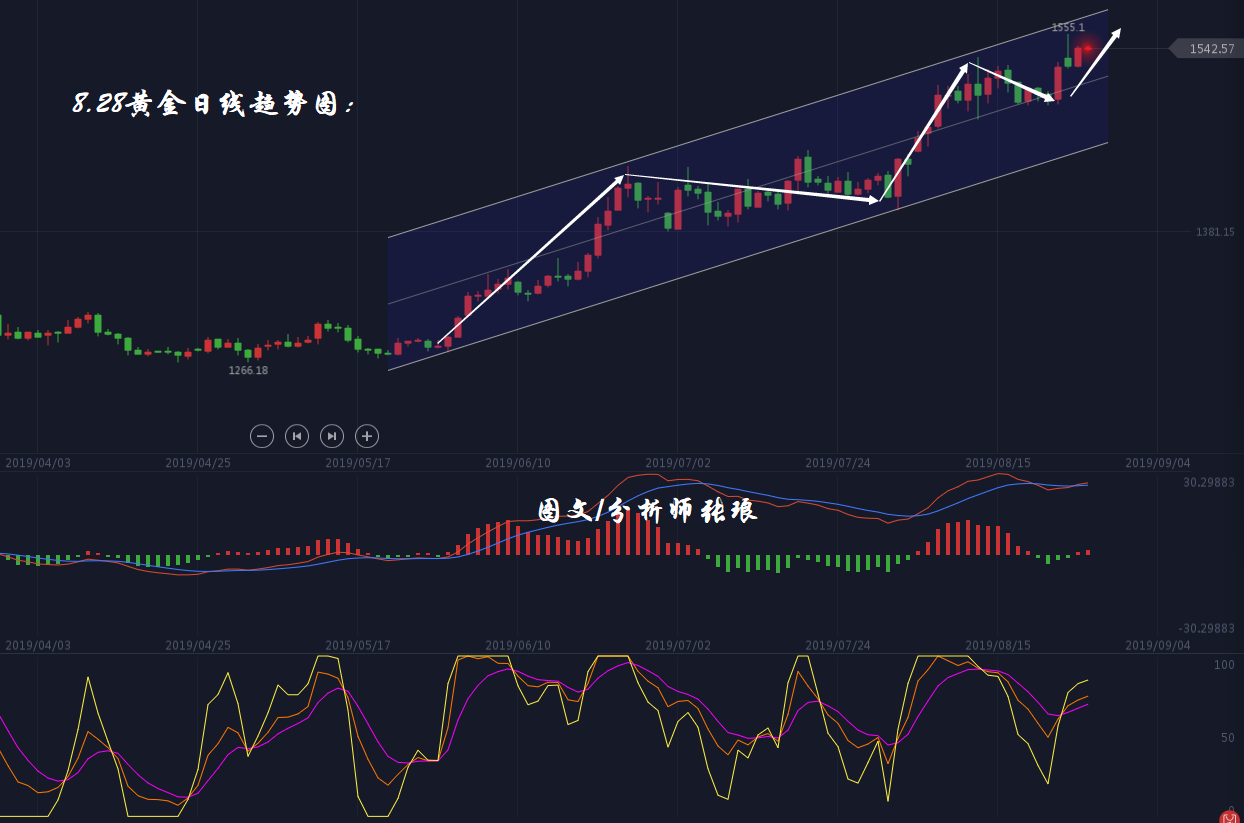This screenshot has width=1244, height=823.
Task: Select 2019/09/04 on the candlestick date axis
Action: point(1158,463)
